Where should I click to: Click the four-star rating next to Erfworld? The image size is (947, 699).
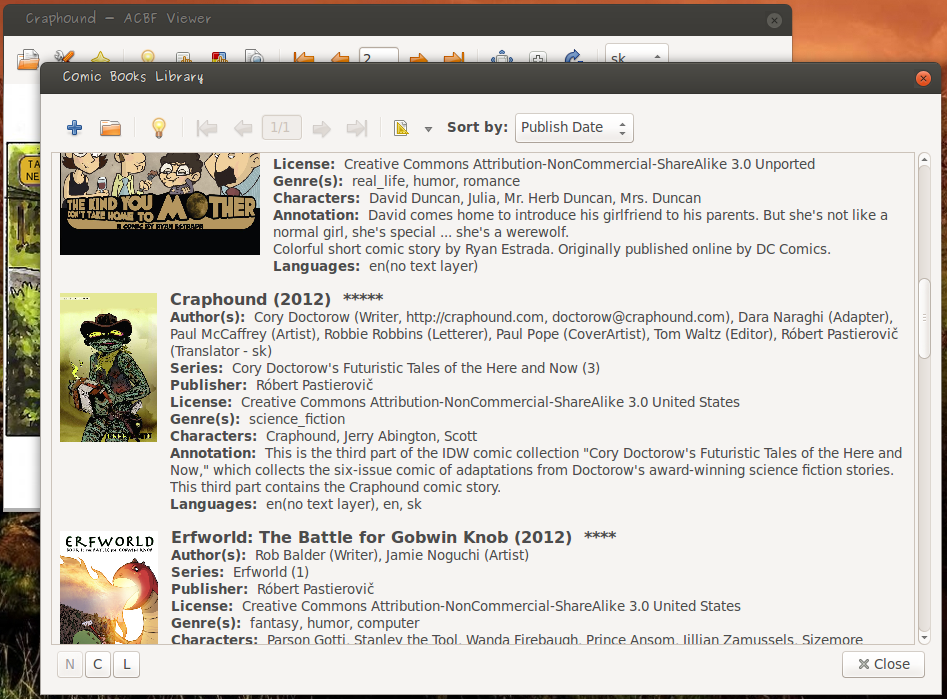coord(600,536)
